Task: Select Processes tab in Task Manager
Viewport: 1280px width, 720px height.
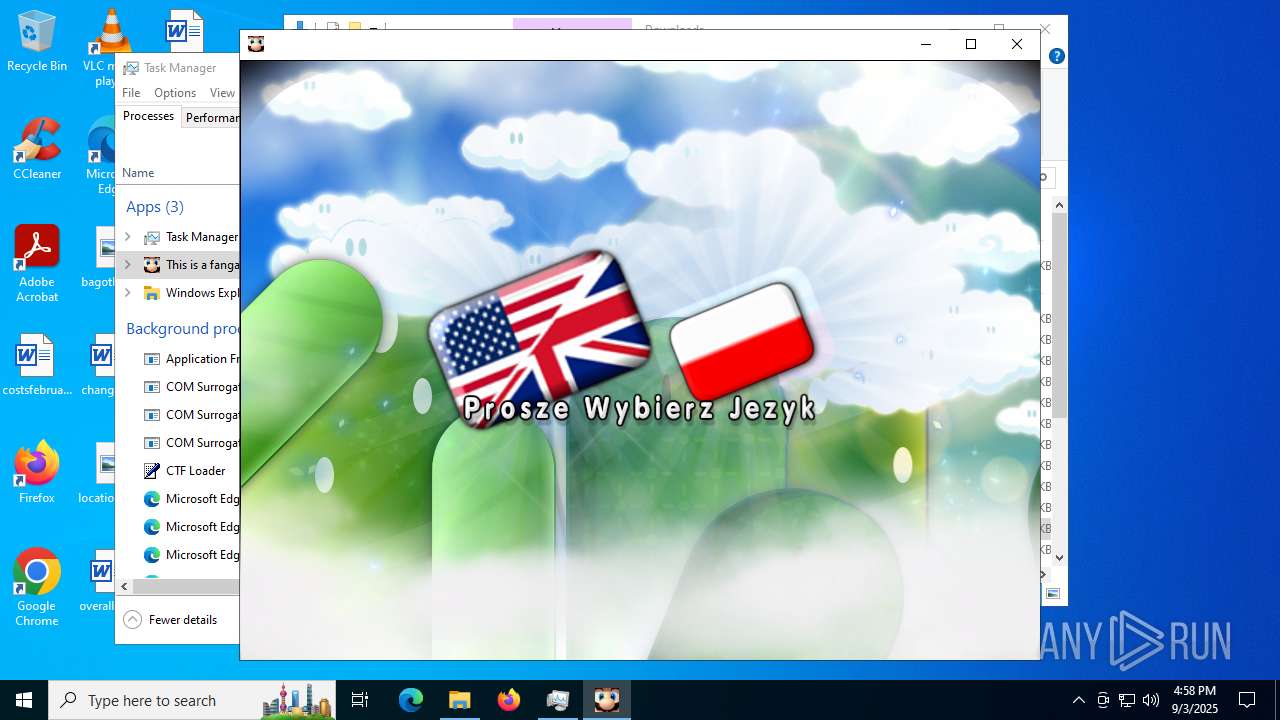Action: (148, 116)
